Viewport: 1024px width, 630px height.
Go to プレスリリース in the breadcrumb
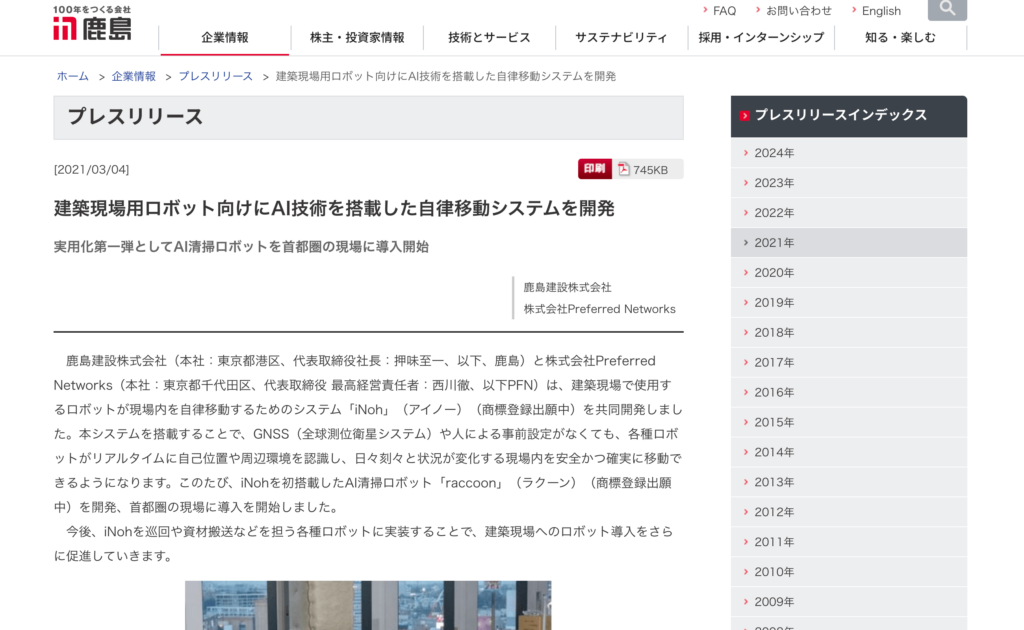(x=216, y=76)
